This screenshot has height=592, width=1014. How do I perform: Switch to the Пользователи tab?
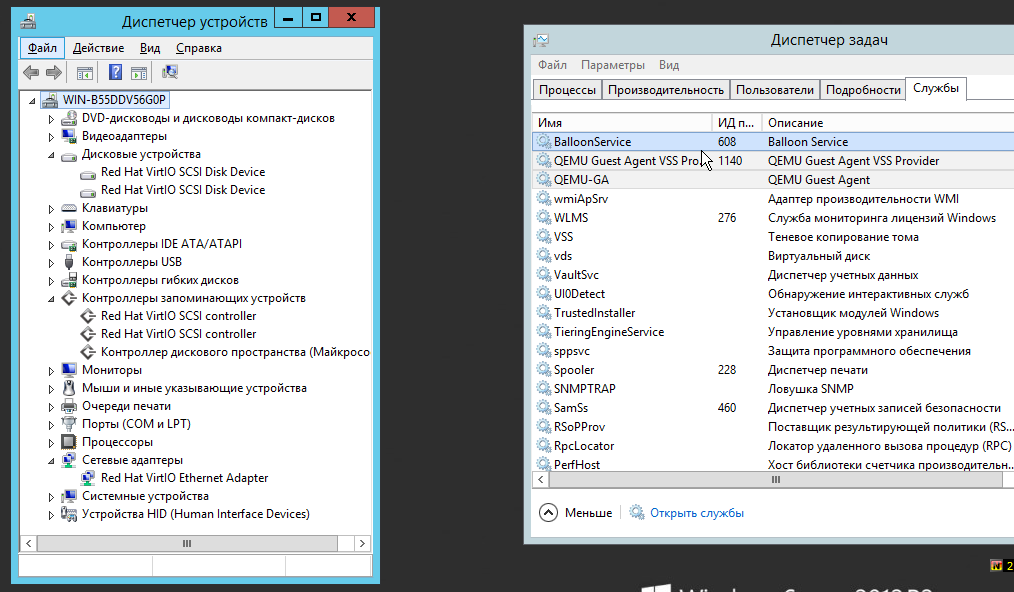click(775, 90)
